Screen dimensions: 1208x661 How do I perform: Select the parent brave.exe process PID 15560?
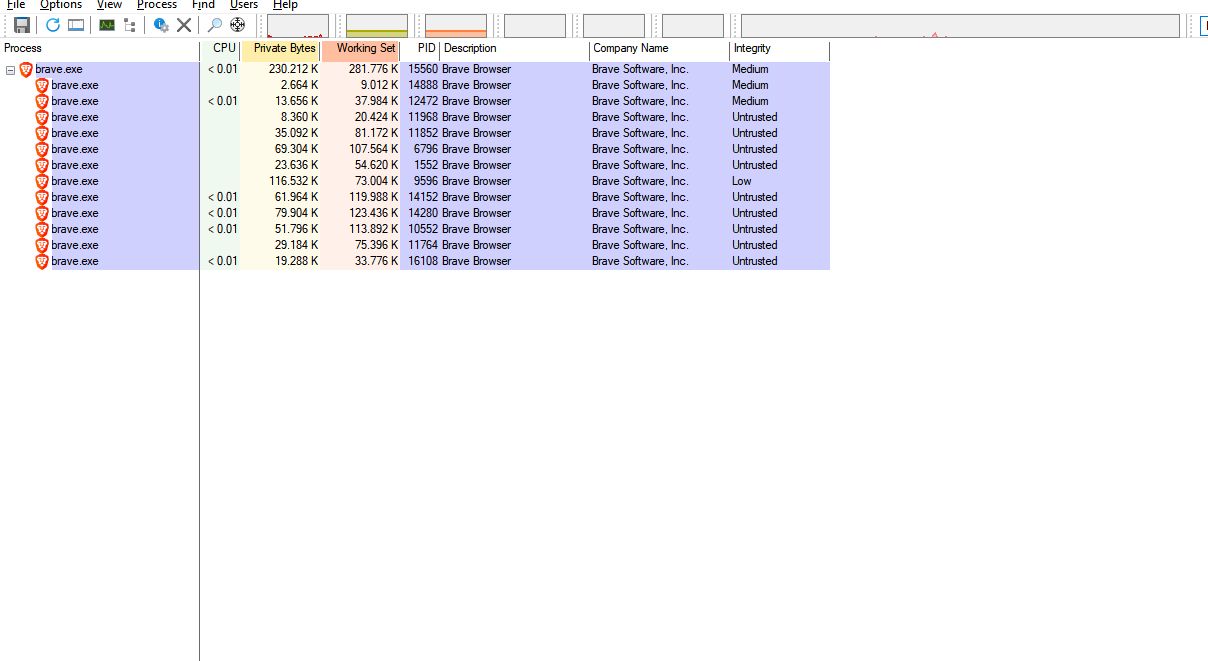pos(415,69)
